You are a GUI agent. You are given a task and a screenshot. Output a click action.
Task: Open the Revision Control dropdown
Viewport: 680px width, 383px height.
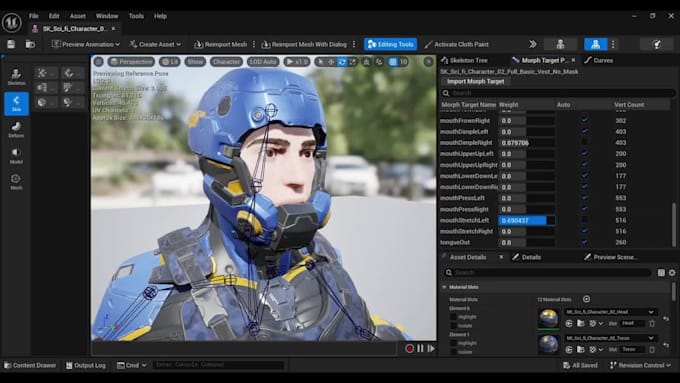pyautogui.click(x=641, y=365)
